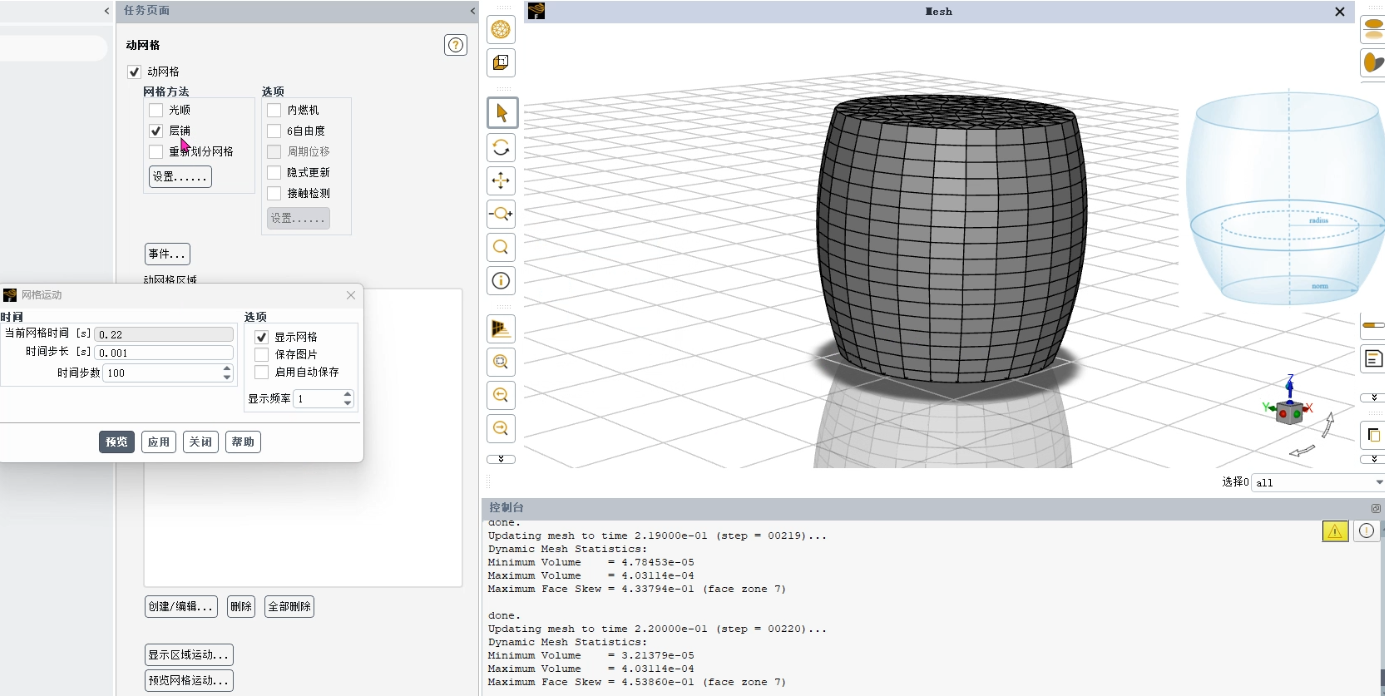Increase the 时间步数 stepper value
Screen dimensions: 1385x696
pos(227,368)
